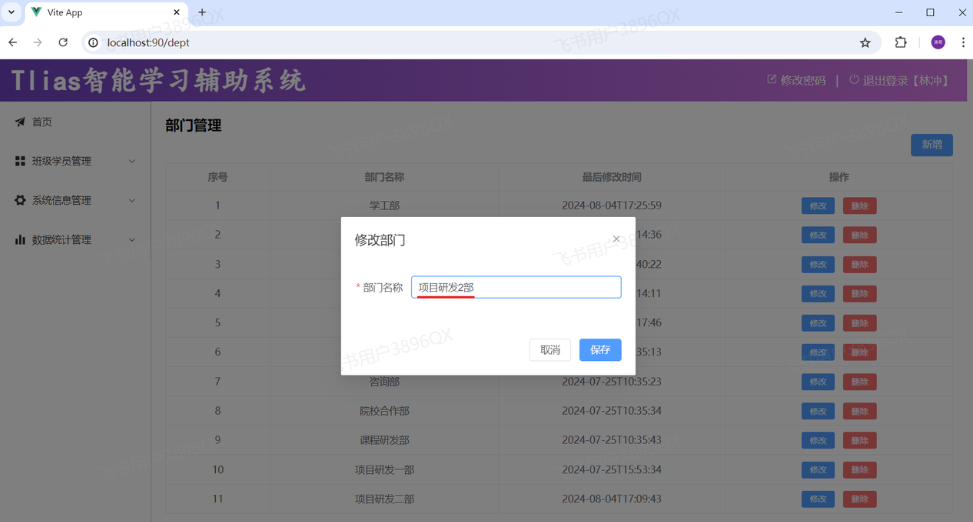The height and width of the screenshot is (522, 973).
Task: Open the browser profile avatar
Action: [x=938, y=42]
